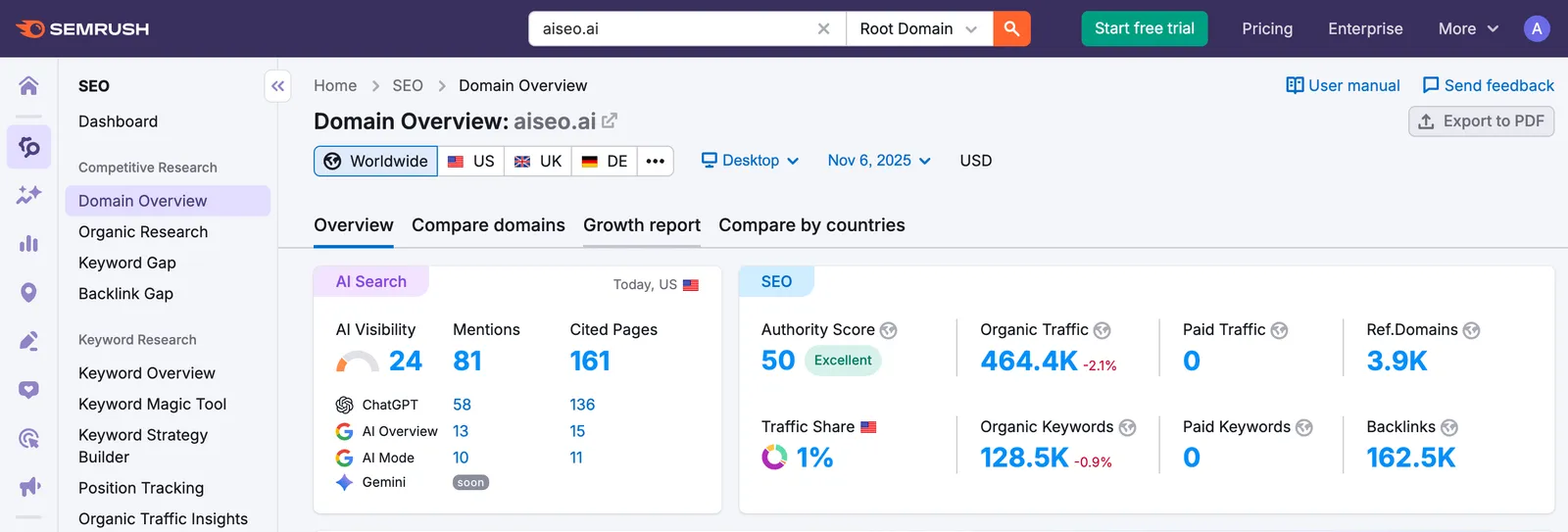The width and height of the screenshot is (1568, 532).
Task: Open the Content pencil rail icon
Action: (28, 341)
